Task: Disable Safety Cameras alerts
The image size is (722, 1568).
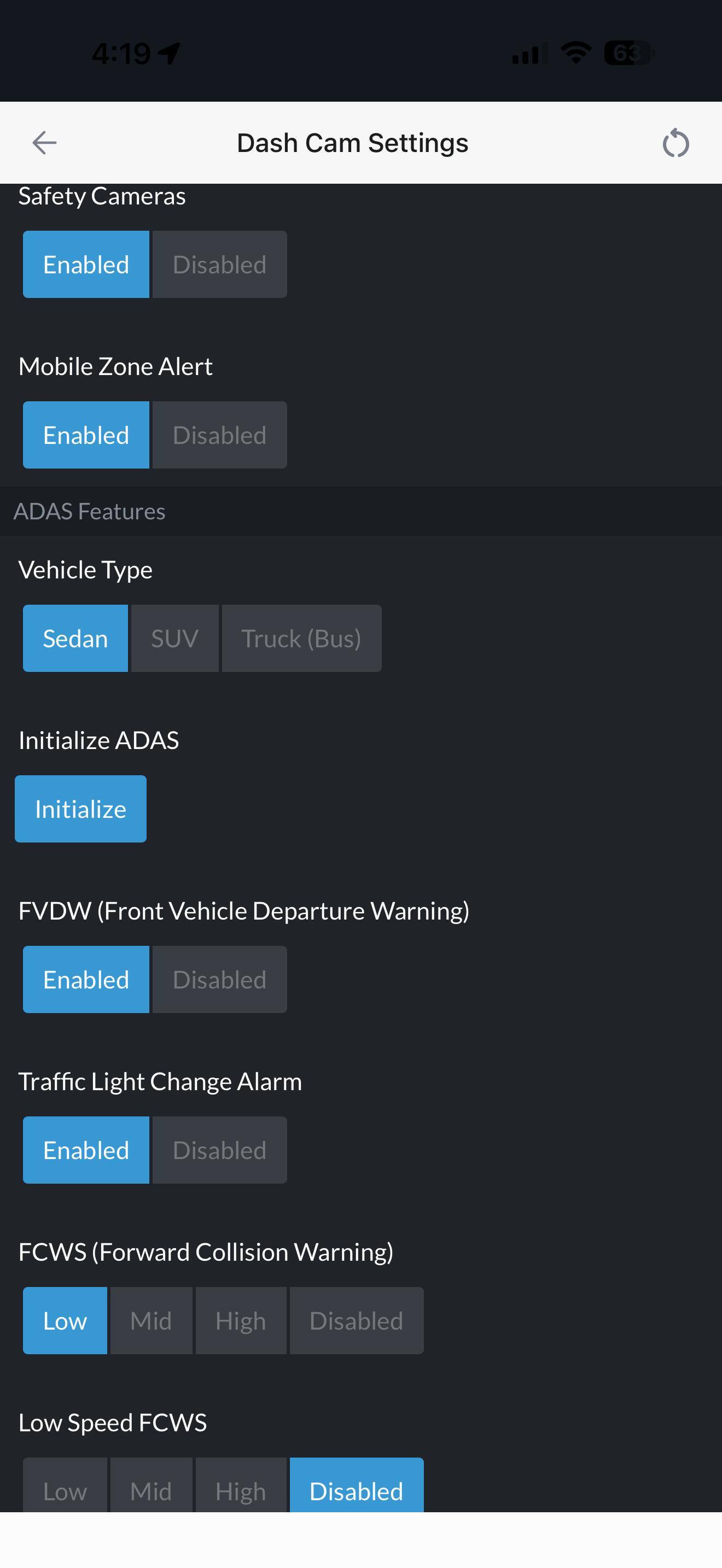Action: 219,265
